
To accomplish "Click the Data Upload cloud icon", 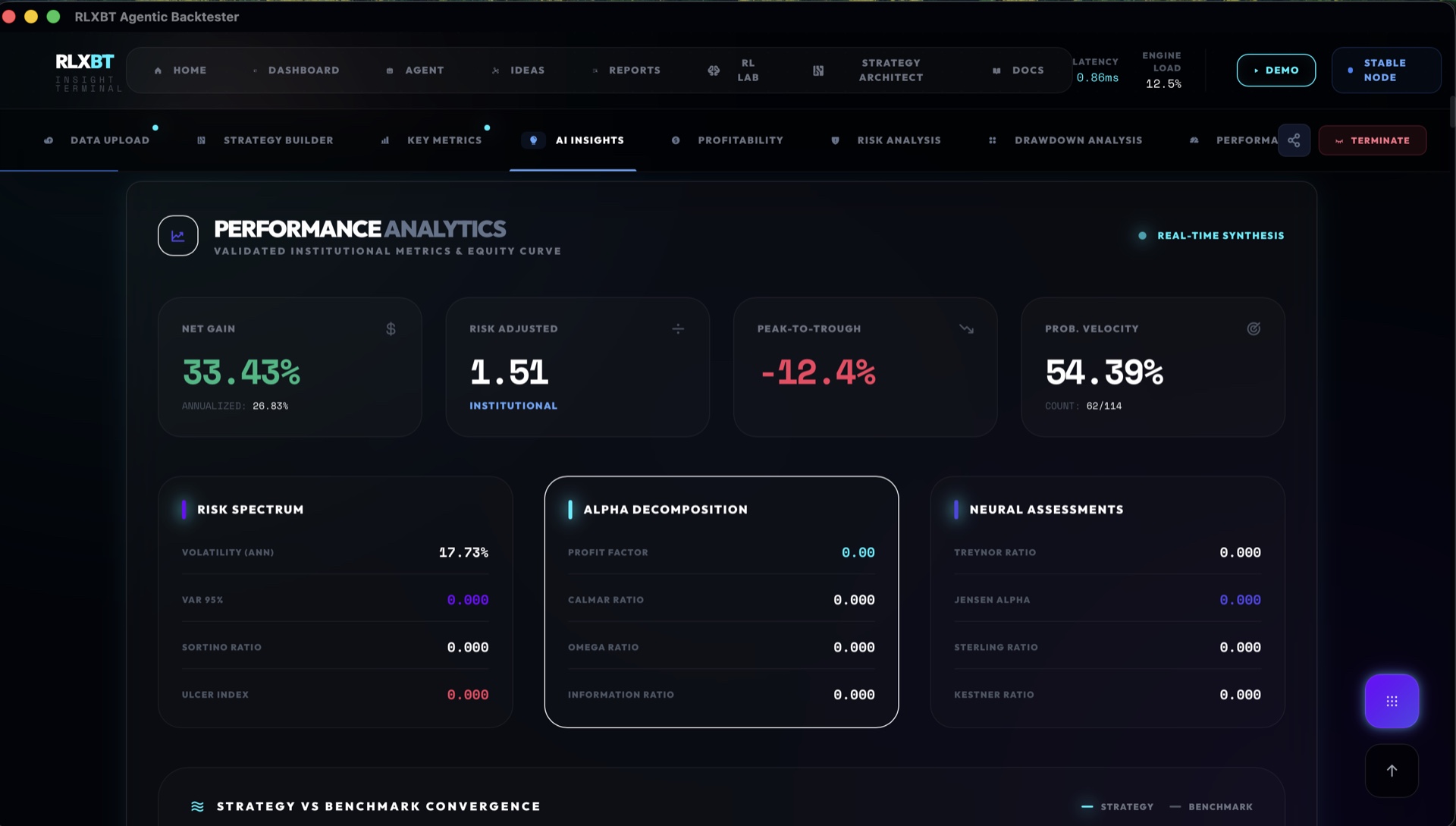I will click(x=49, y=140).
